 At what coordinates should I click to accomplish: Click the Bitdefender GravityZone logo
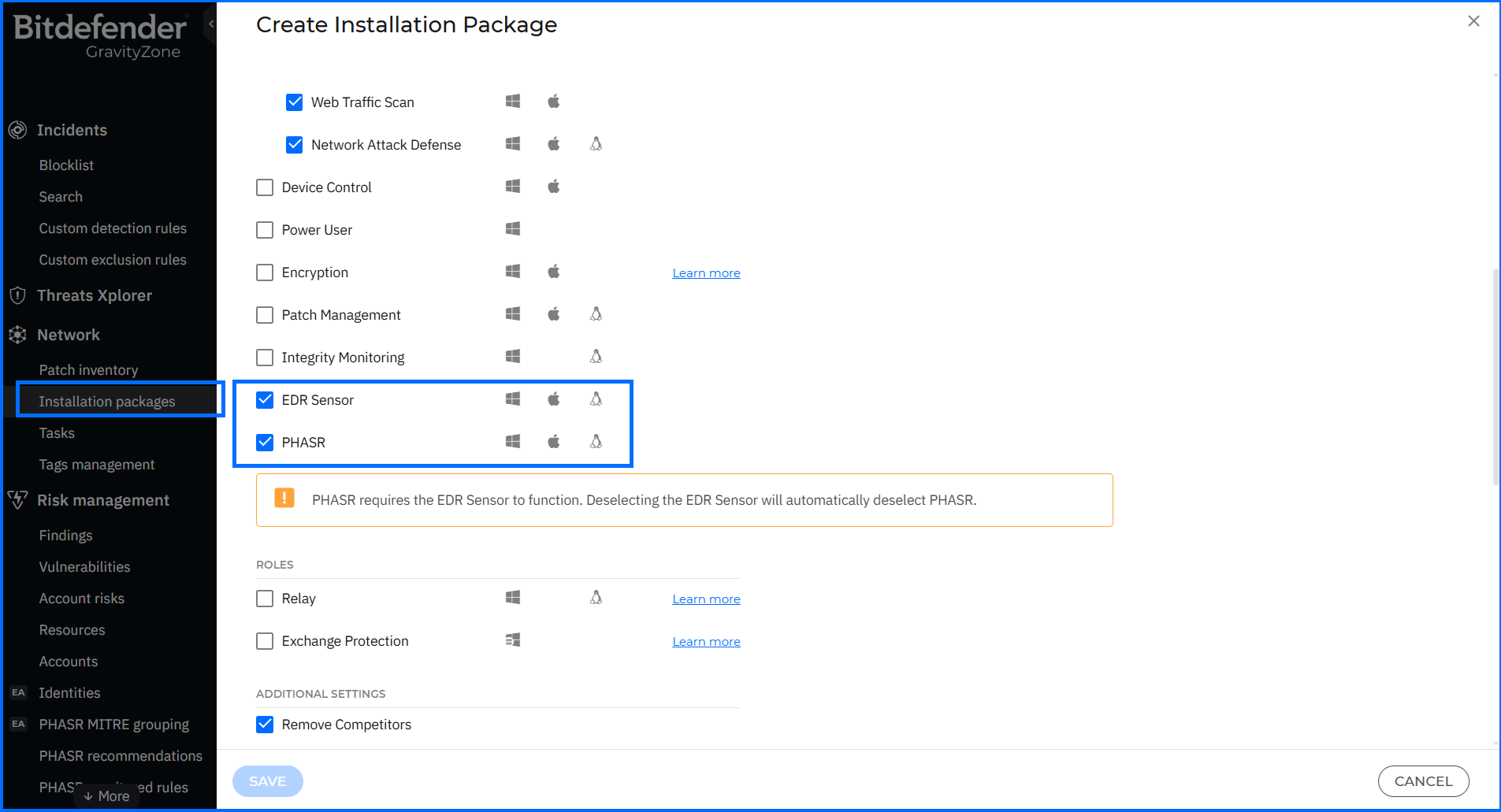tap(101, 36)
